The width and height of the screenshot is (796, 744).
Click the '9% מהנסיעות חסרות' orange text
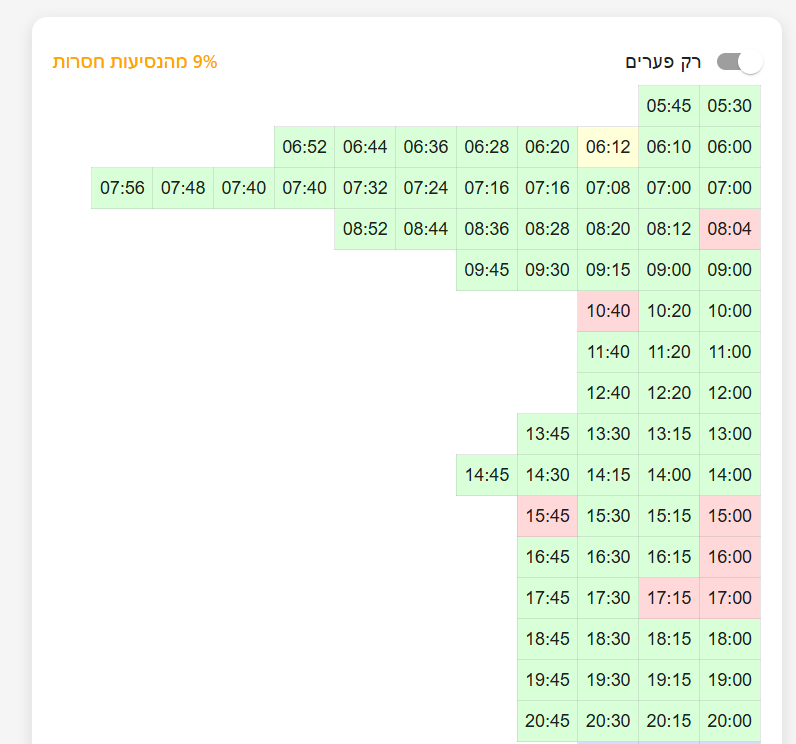tap(135, 62)
